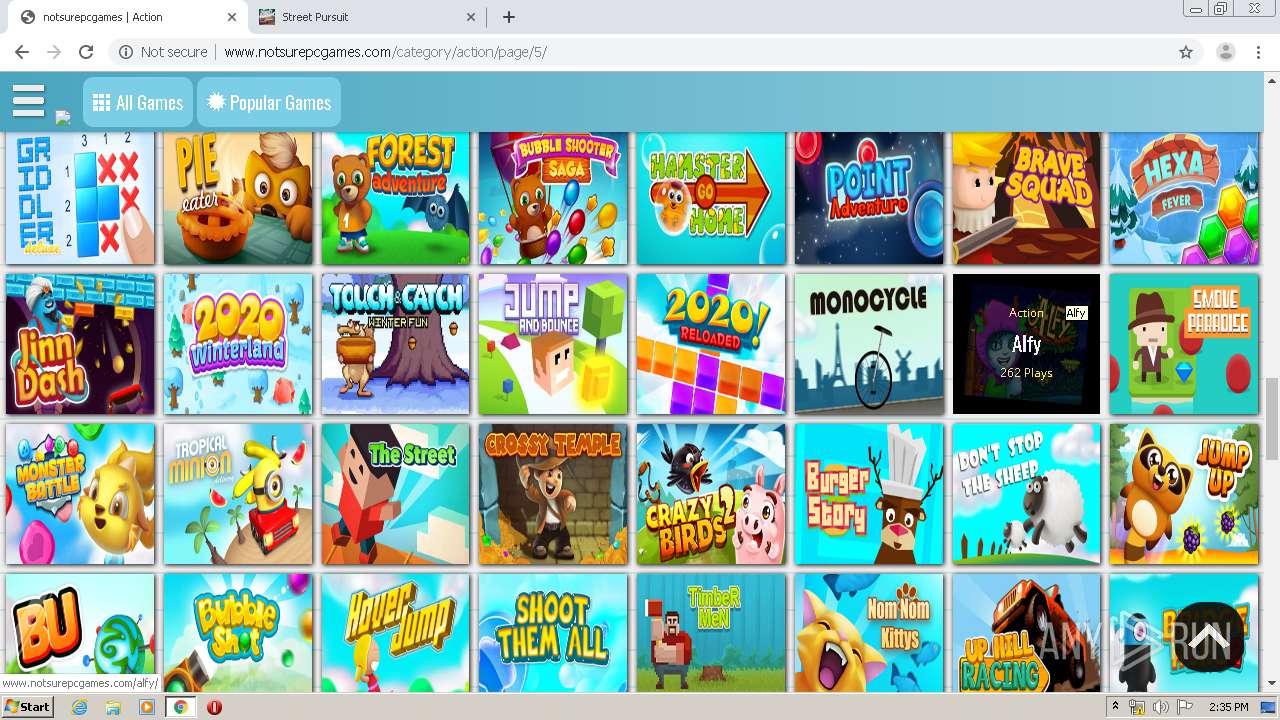Select the Chrome taskbar icon
This screenshot has height=720, width=1280.
tap(180, 707)
